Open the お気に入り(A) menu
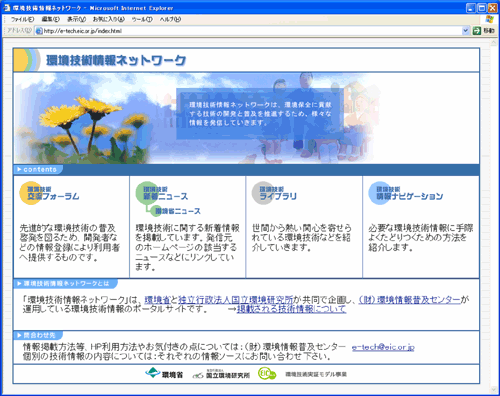This screenshot has width=500, height=396. (x=108, y=19)
